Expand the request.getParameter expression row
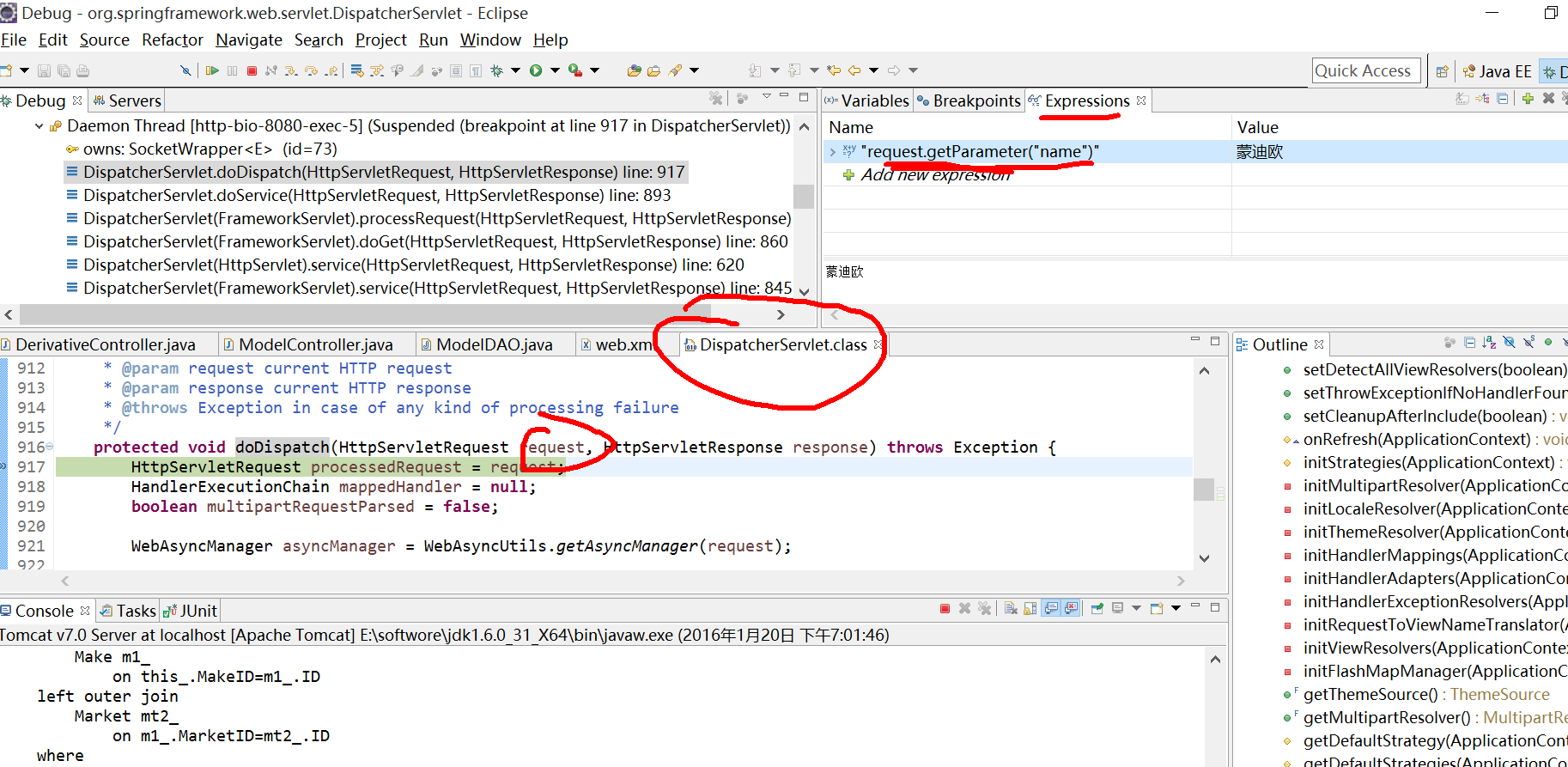1568x767 pixels. (831, 152)
